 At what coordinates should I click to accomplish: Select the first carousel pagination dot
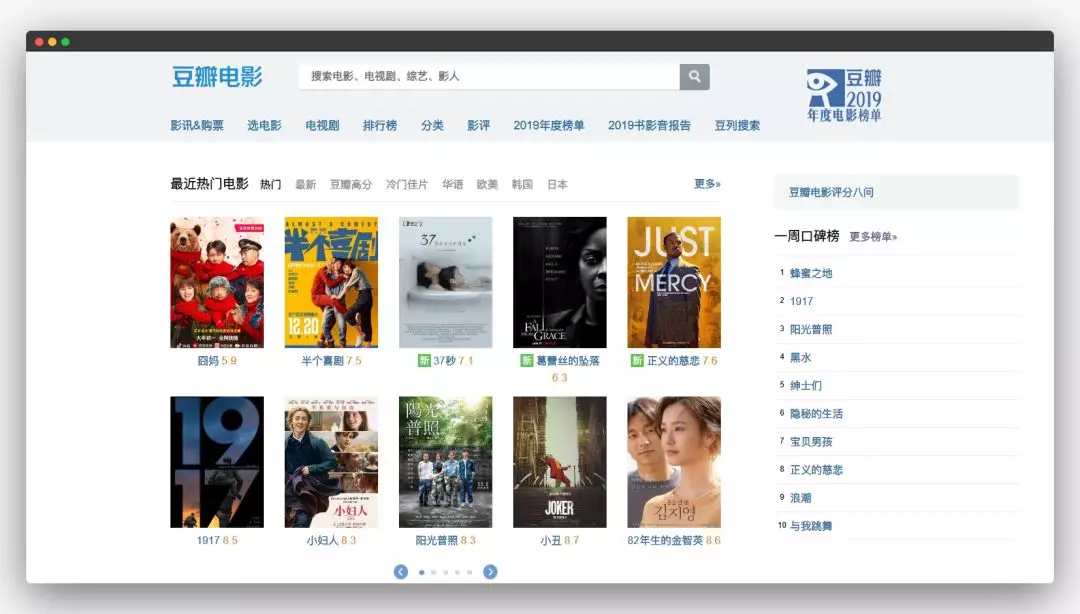click(422, 573)
